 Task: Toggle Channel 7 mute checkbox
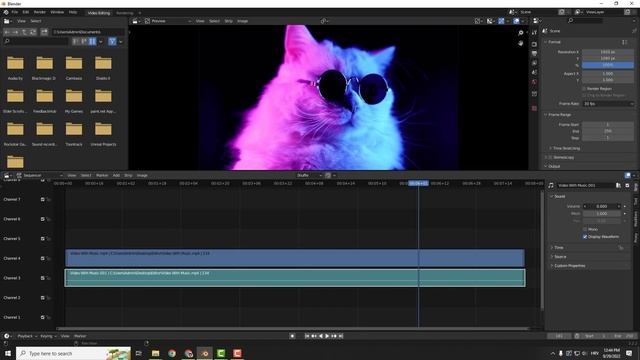pos(42,200)
